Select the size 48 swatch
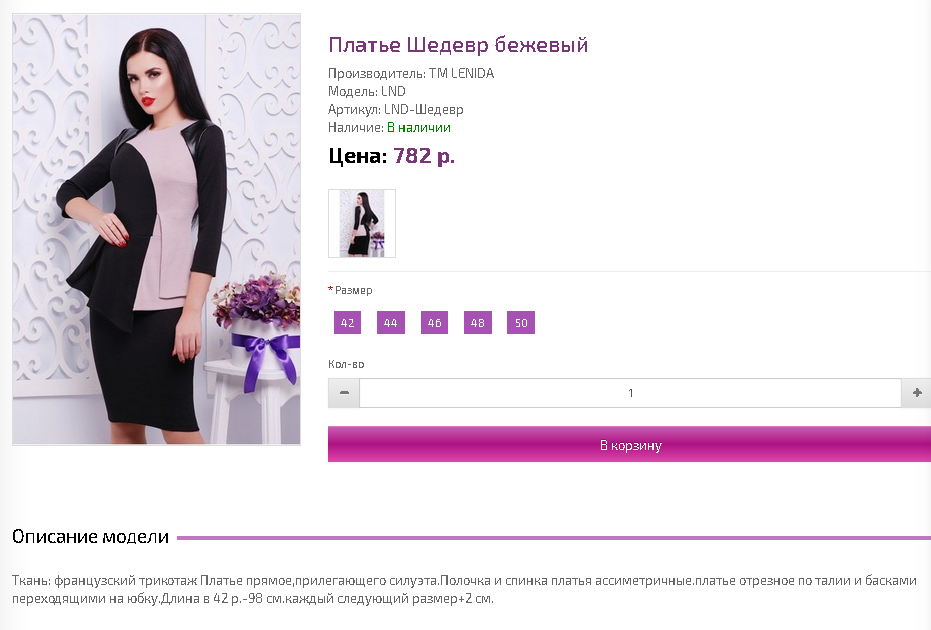 pyautogui.click(x=478, y=323)
